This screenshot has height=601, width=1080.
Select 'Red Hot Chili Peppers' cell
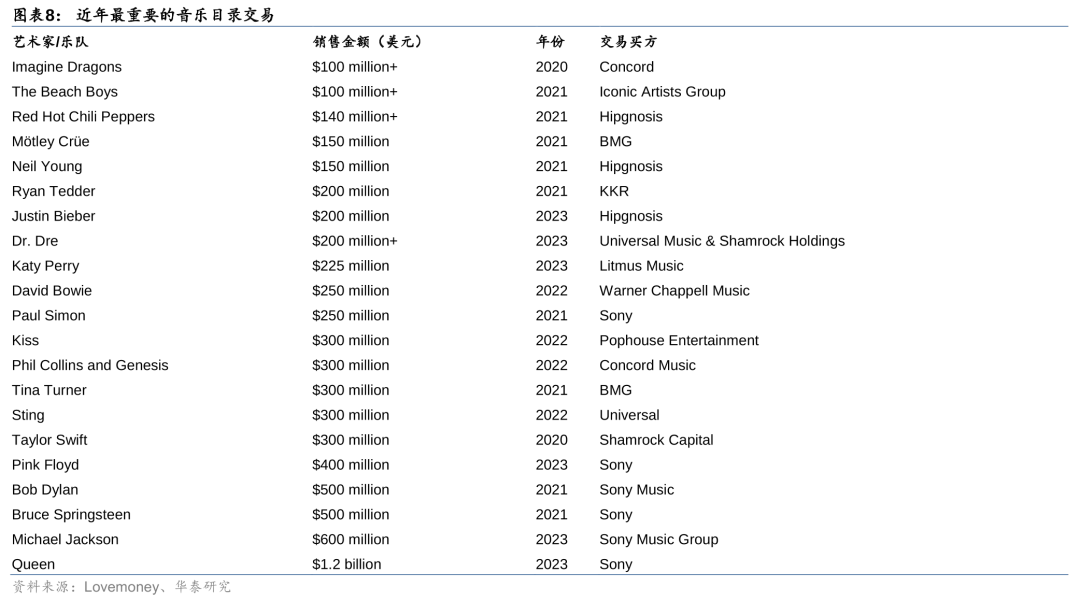coord(83,117)
